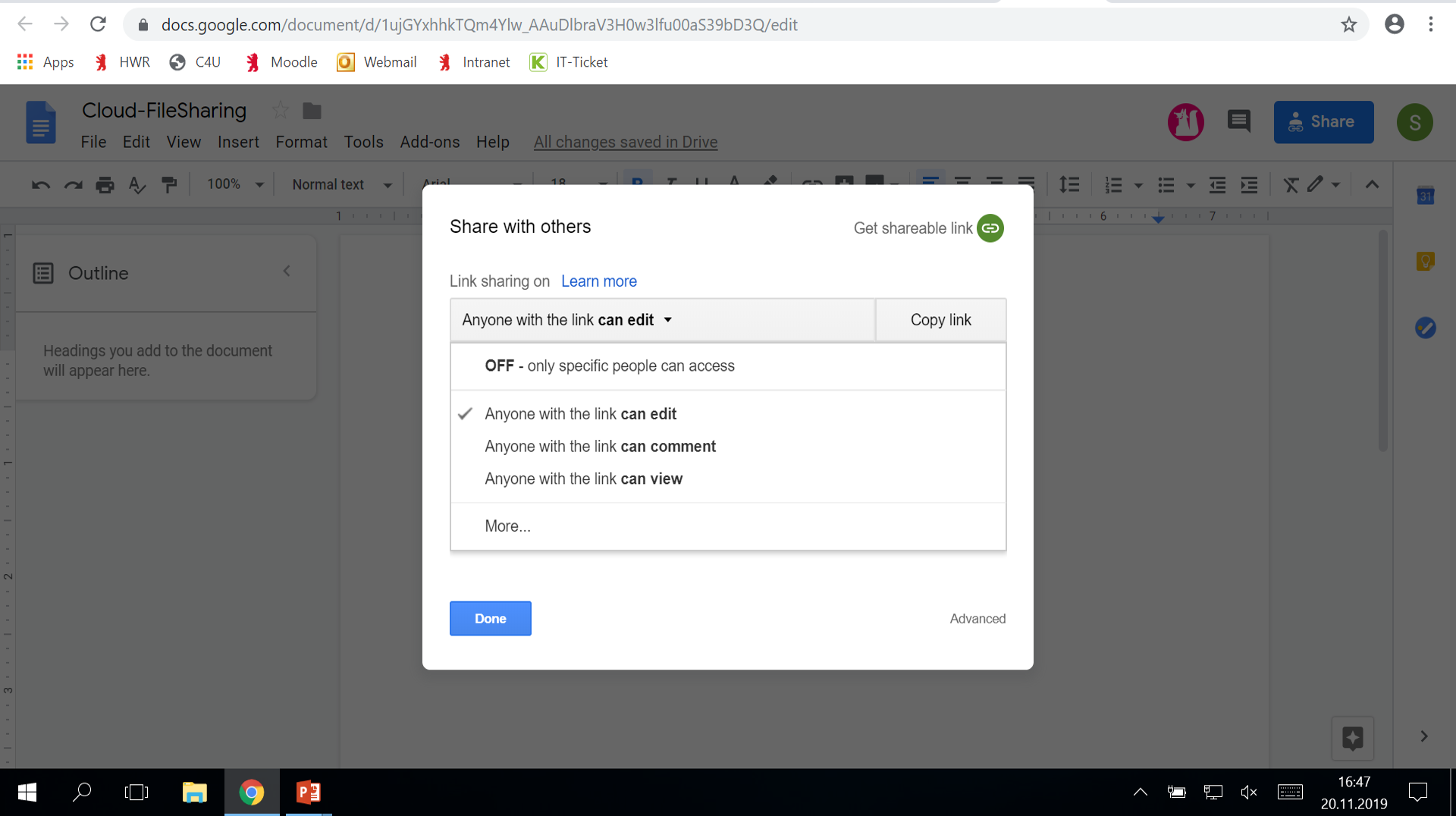Open Google Calendar side panel icon
Screen dimensions: 1456x816
(1425, 196)
